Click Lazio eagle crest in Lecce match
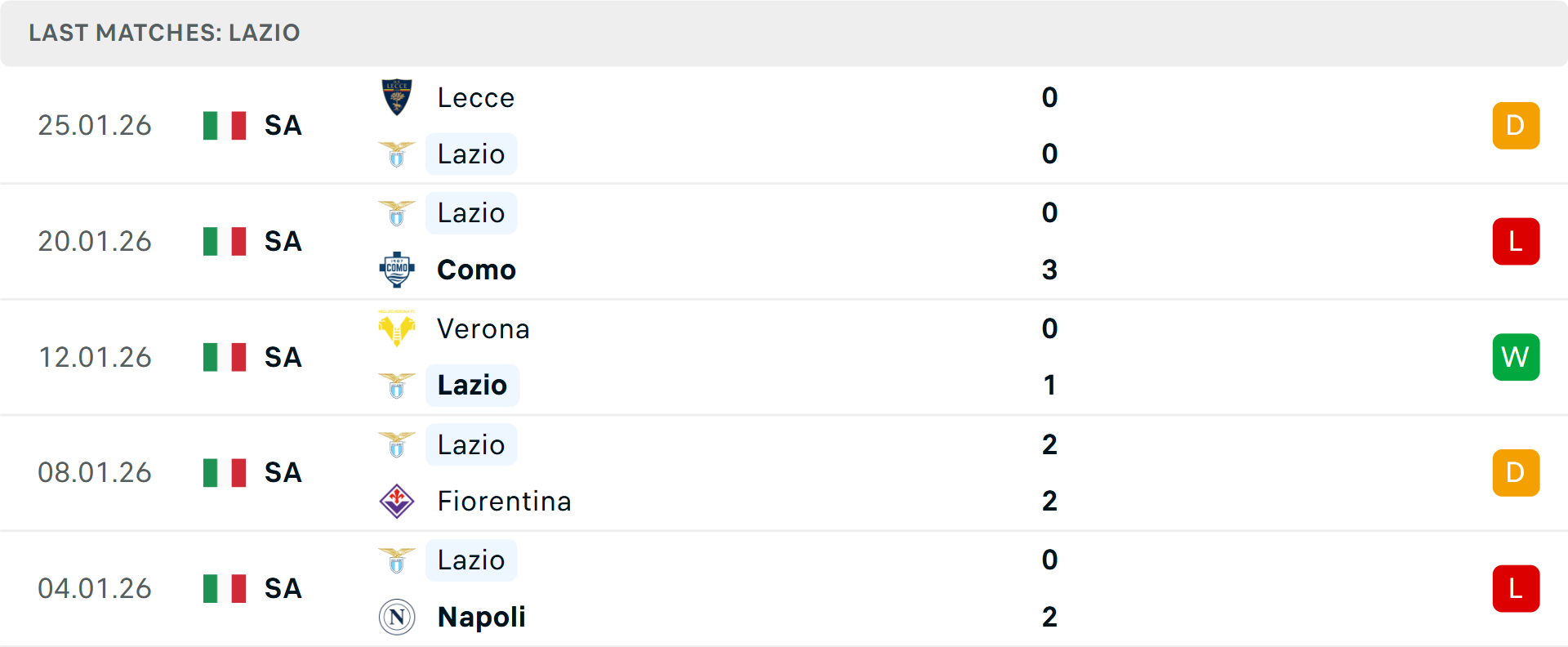Image resolution: width=1568 pixels, height=647 pixels. (397, 154)
